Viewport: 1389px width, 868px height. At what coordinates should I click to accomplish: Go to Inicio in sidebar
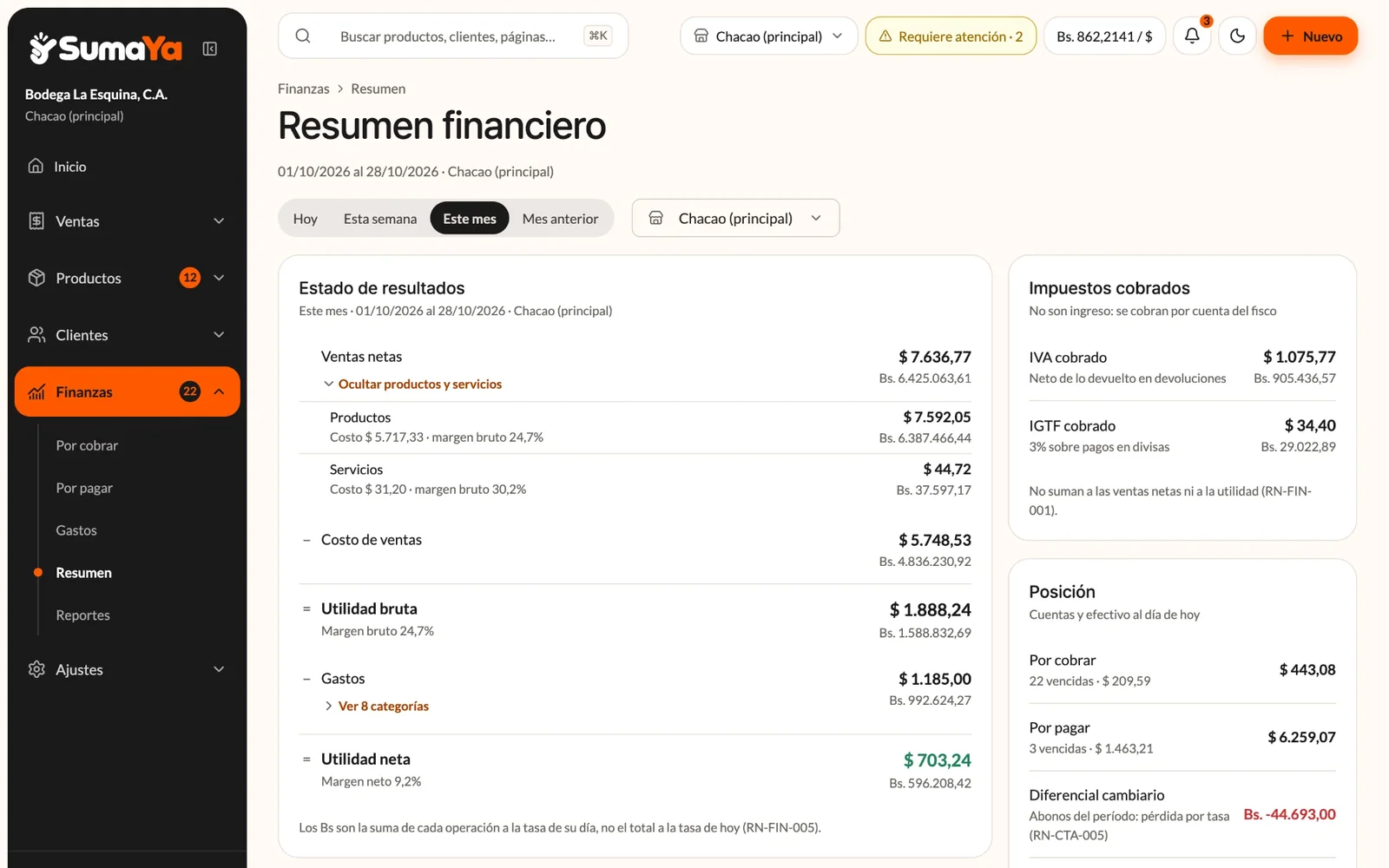[x=127, y=166]
